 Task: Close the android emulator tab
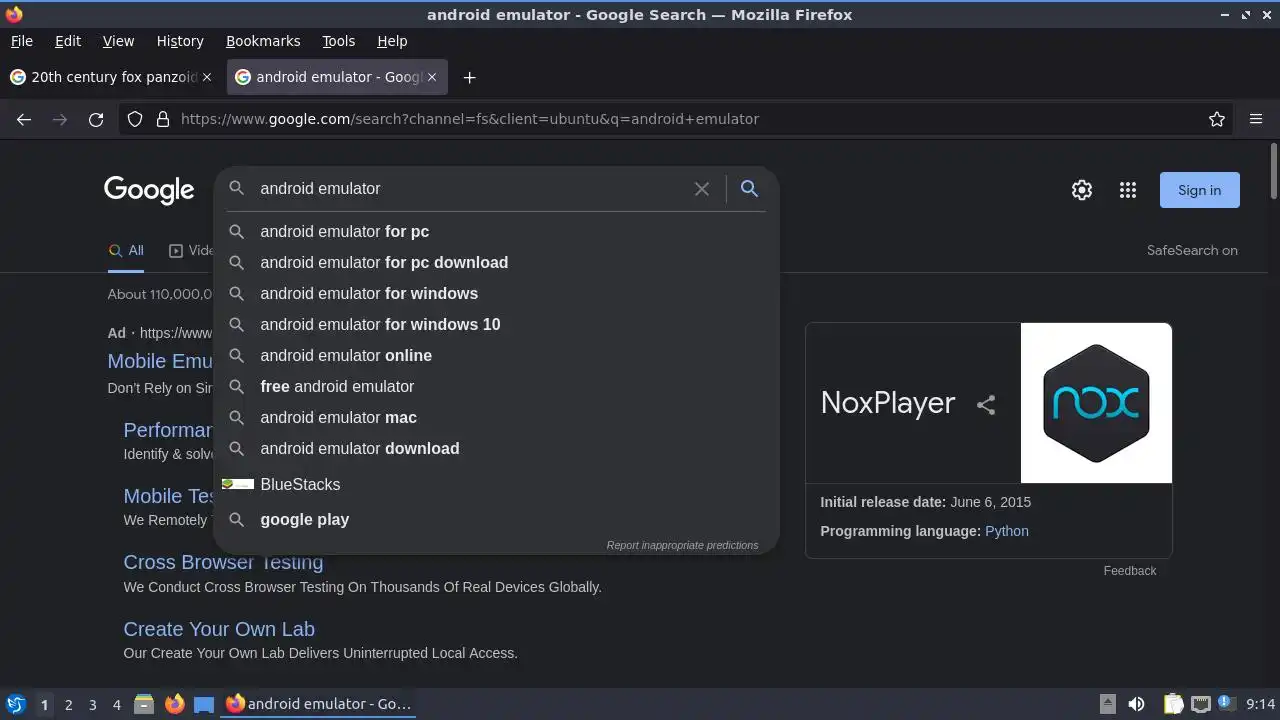click(432, 77)
